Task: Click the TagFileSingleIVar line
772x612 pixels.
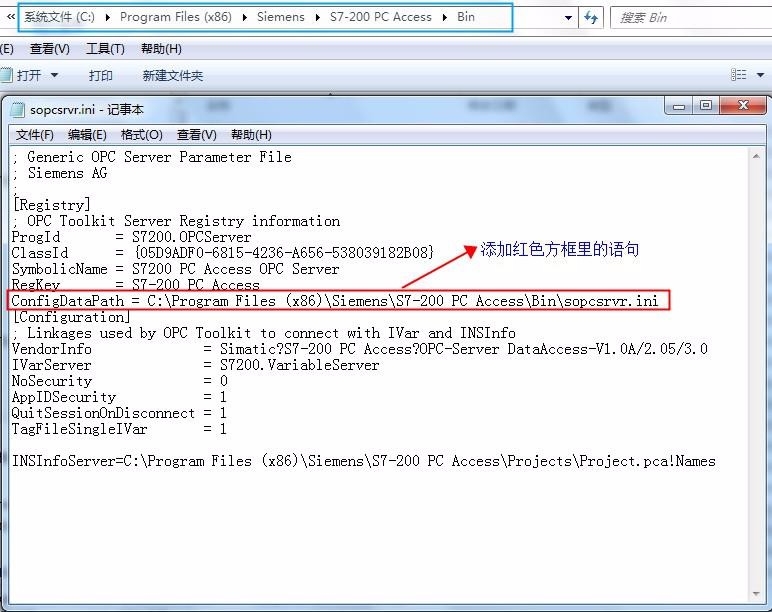Action: click(x=120, y=429)
